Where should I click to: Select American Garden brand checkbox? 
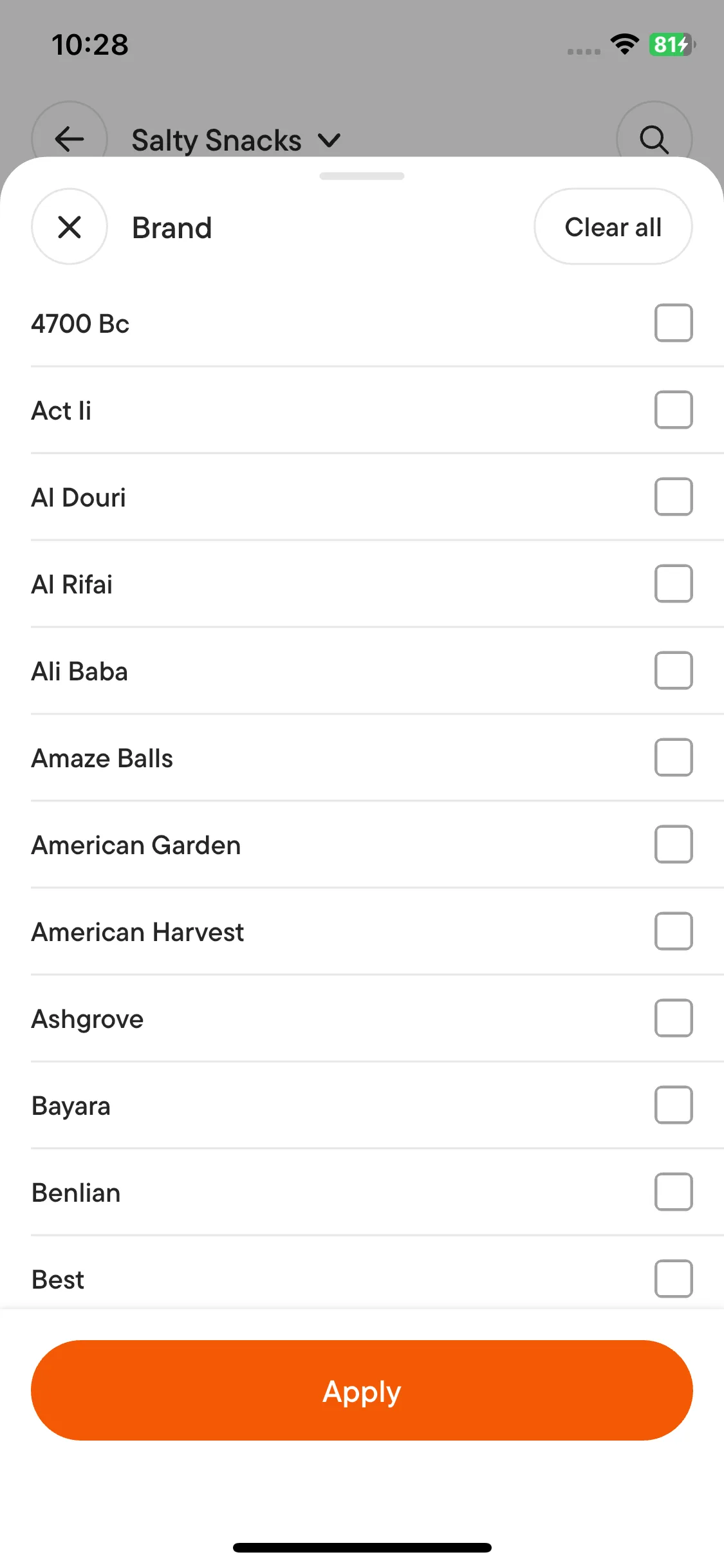[x=673, y=844]
